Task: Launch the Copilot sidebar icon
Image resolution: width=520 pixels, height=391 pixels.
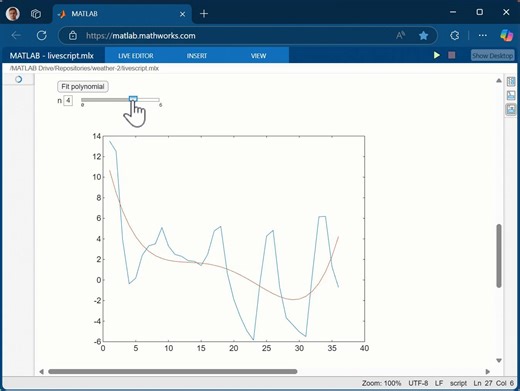Action: pyautogui.click(x=506, y=35)
